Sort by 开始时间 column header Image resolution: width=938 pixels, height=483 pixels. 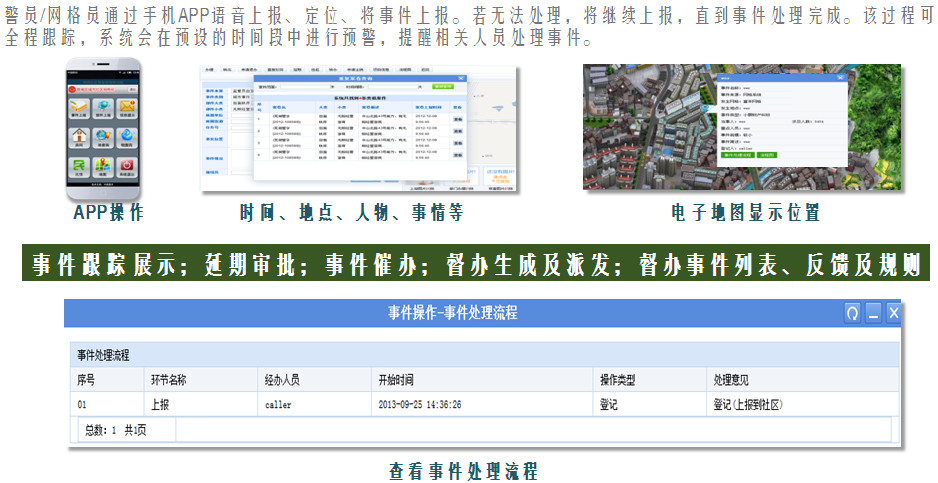(394, 381)
